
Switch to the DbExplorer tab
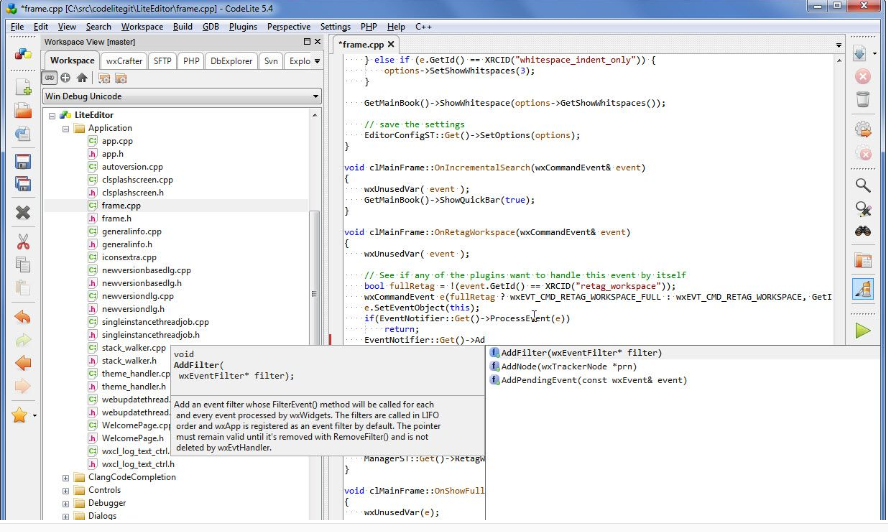point(231,61)
